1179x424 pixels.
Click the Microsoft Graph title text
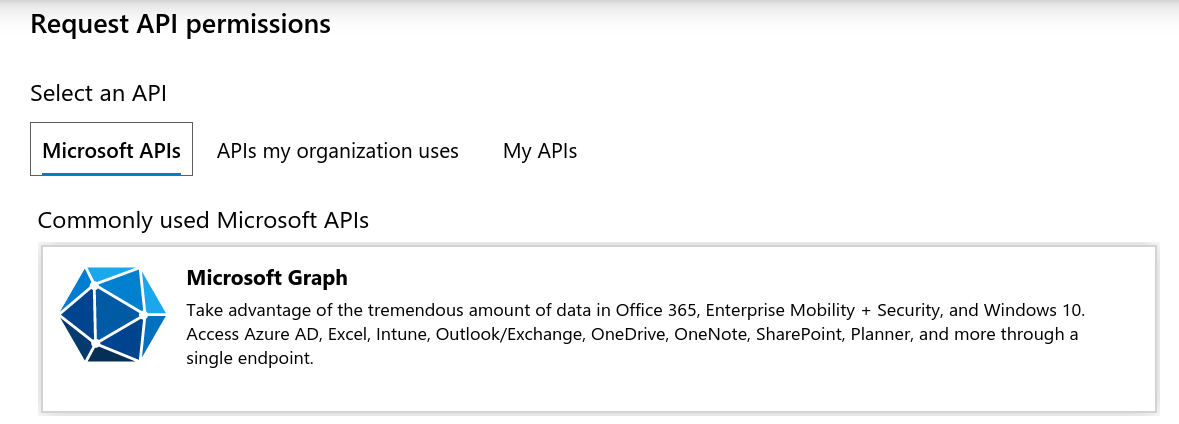(x=267, y=278)
